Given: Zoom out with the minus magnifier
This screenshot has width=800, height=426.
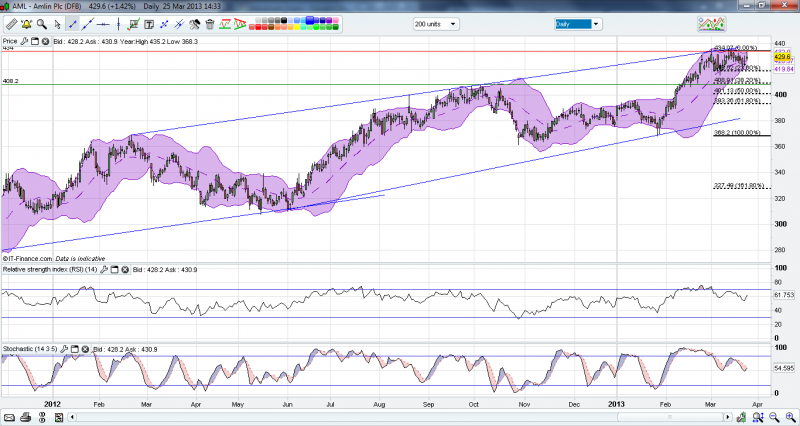Looking at the screenshot, I should (x=774, y=417).
